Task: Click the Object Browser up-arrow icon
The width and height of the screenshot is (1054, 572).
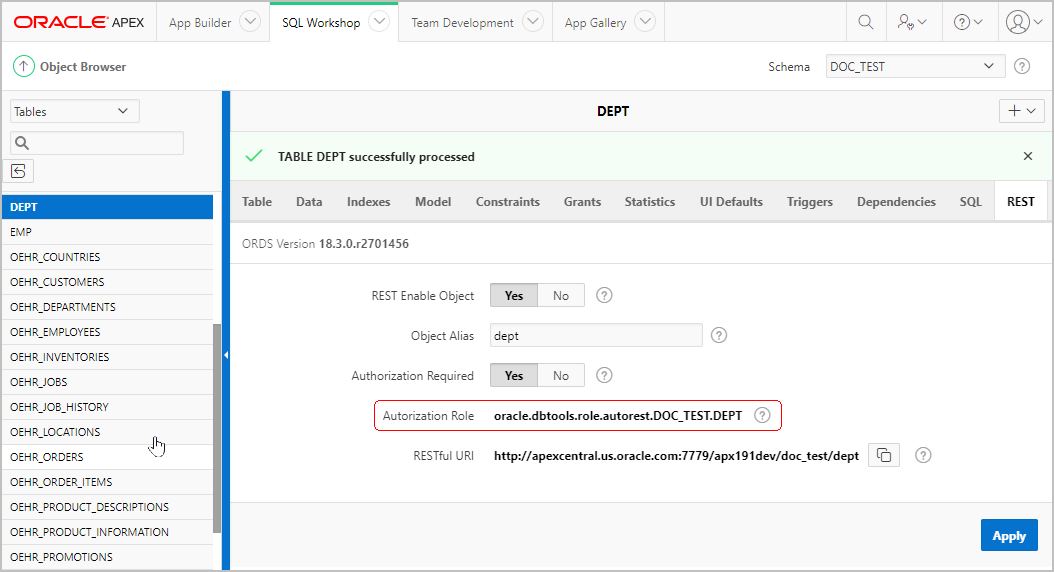Action: click(x=24, y=66)
